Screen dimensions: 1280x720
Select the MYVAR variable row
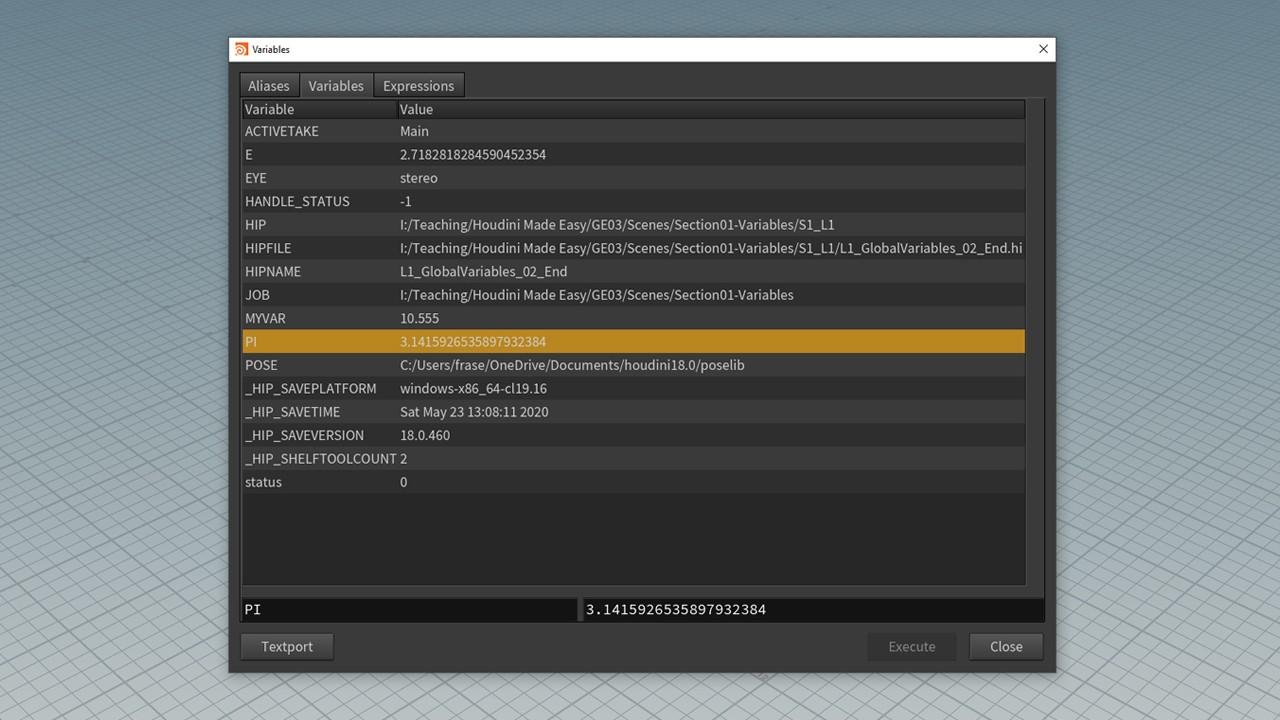[x=634, y=318]
